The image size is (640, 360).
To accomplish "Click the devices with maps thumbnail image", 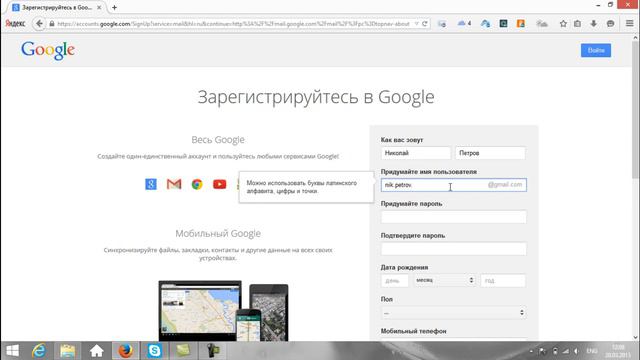I will [x=223, y=311].
